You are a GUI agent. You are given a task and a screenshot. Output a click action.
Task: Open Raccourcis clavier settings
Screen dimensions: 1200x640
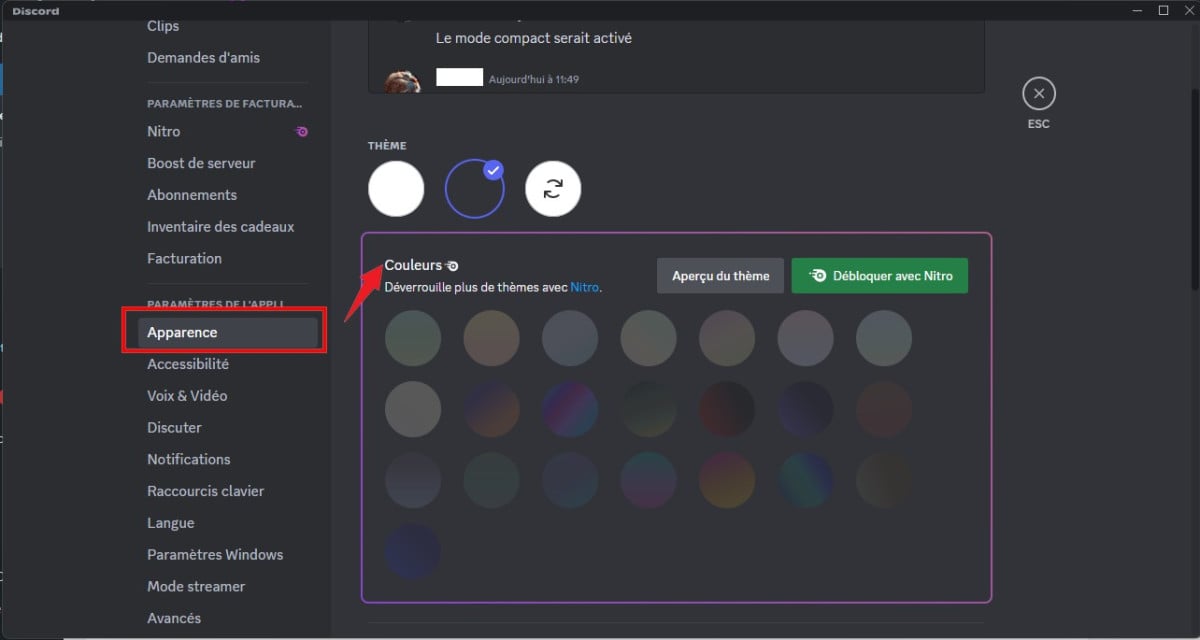coord(206,491)
